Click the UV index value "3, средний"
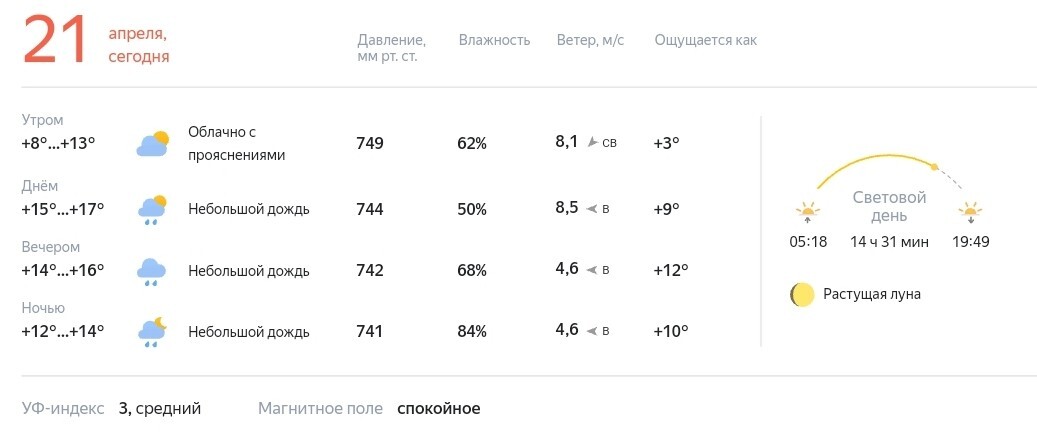 (x=159, y=409)
